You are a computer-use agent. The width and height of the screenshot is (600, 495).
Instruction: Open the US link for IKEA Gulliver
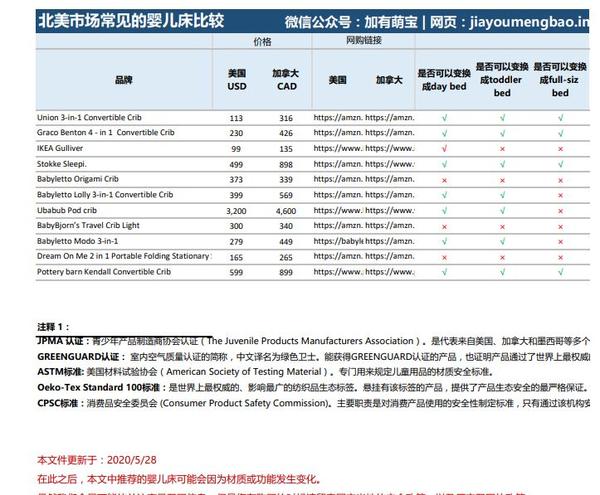338,148
